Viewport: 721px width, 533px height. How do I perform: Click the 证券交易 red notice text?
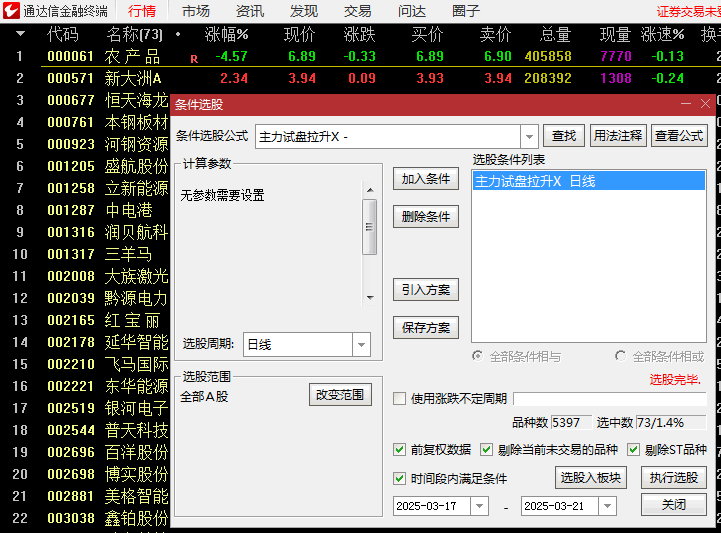[x=688, y=11]
